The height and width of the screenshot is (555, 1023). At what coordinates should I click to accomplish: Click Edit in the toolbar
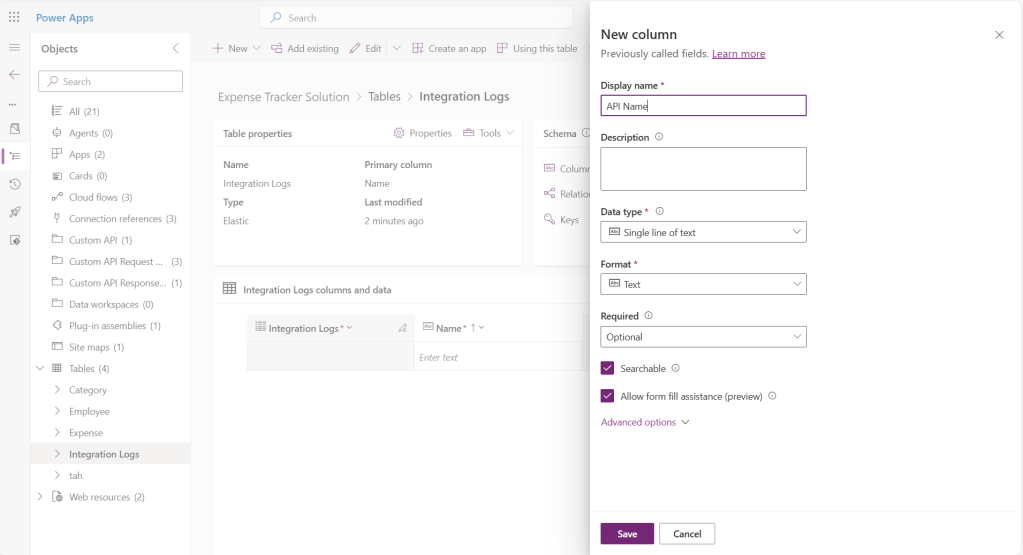(x=365, y=48)
